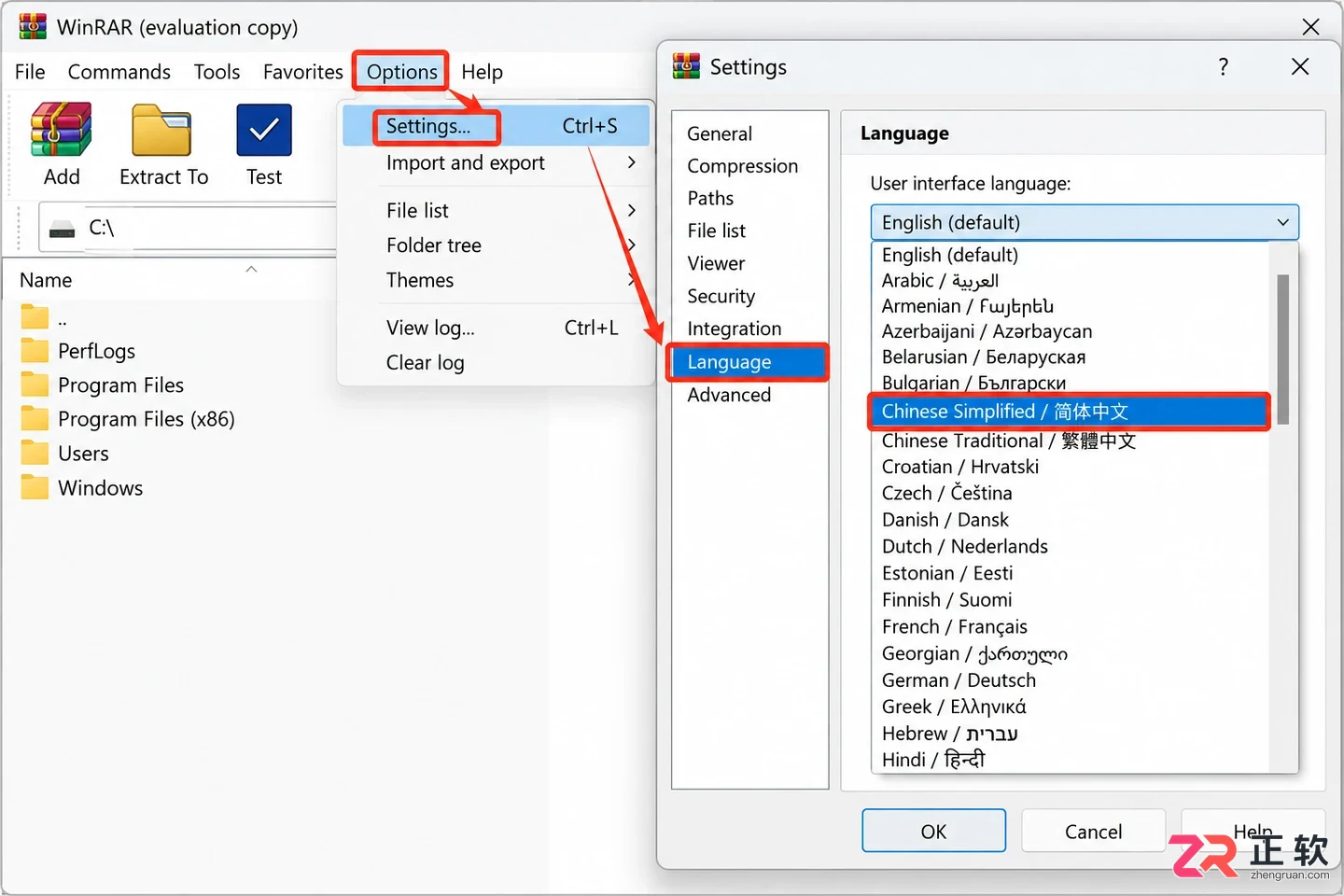Switch to the Advanced settings page
This screenshot has width=1344, height=896.
[730, 395]
